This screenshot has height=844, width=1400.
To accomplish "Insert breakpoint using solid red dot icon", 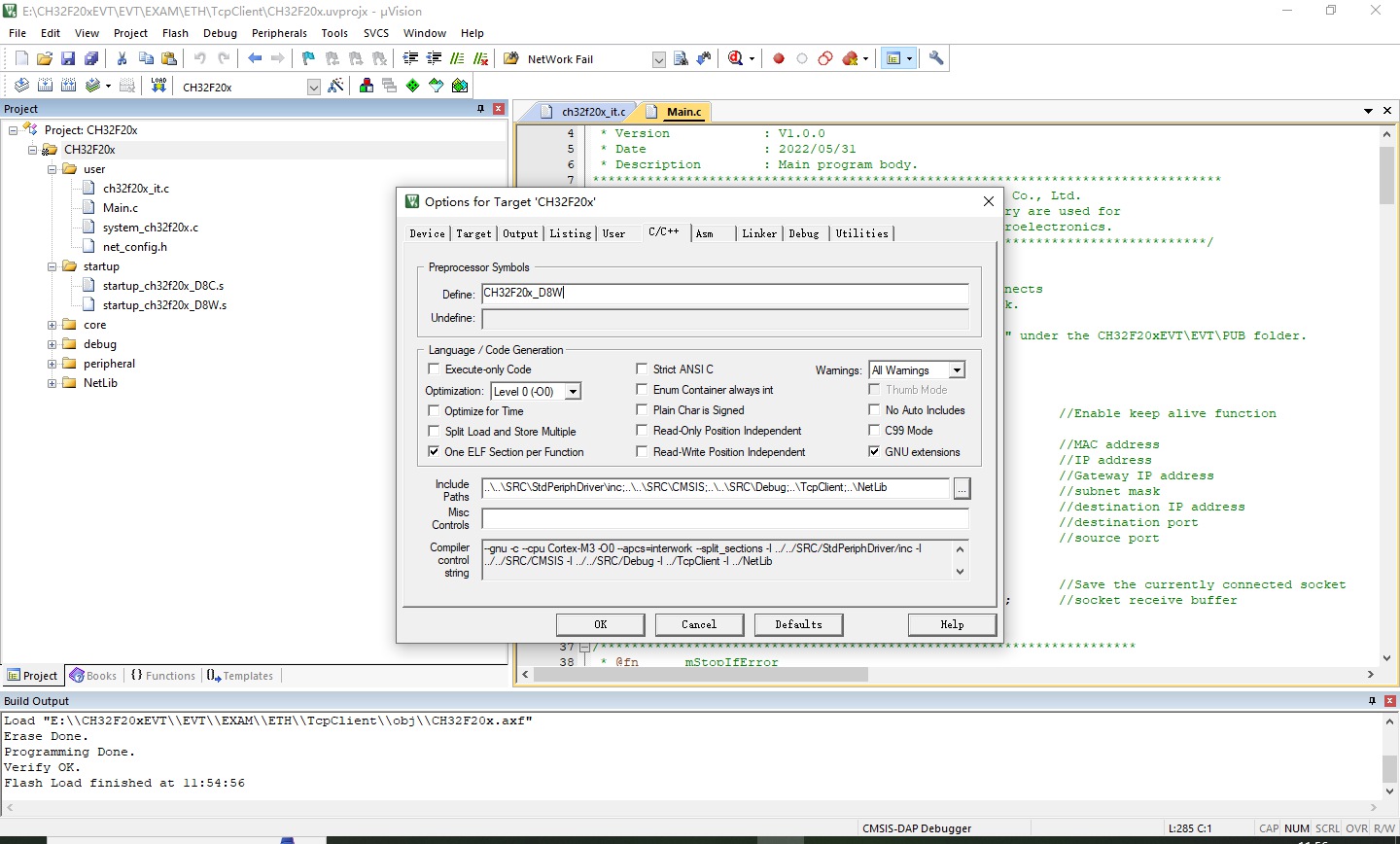I will coord(779,58).
